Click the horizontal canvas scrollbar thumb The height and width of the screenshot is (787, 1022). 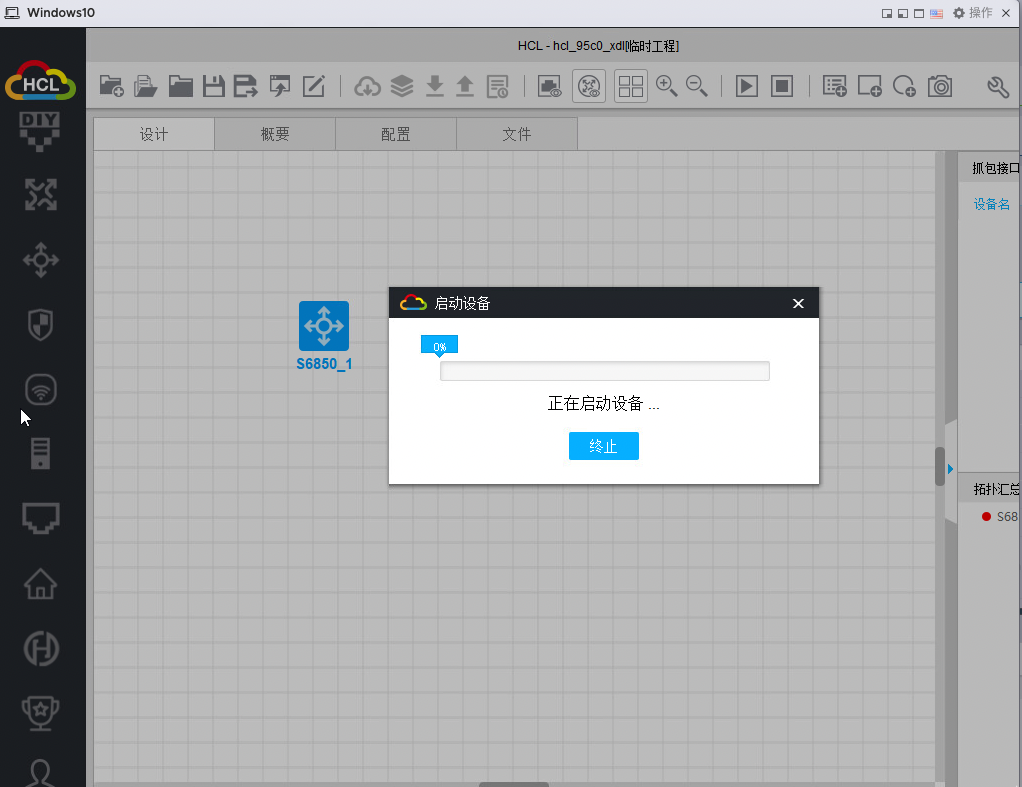(x=514, y=784)
